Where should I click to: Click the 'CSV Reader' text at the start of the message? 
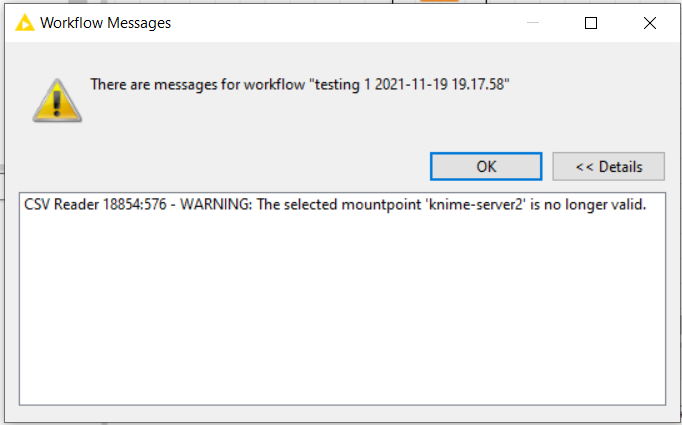pyautogui.click(x=61, y=204)
